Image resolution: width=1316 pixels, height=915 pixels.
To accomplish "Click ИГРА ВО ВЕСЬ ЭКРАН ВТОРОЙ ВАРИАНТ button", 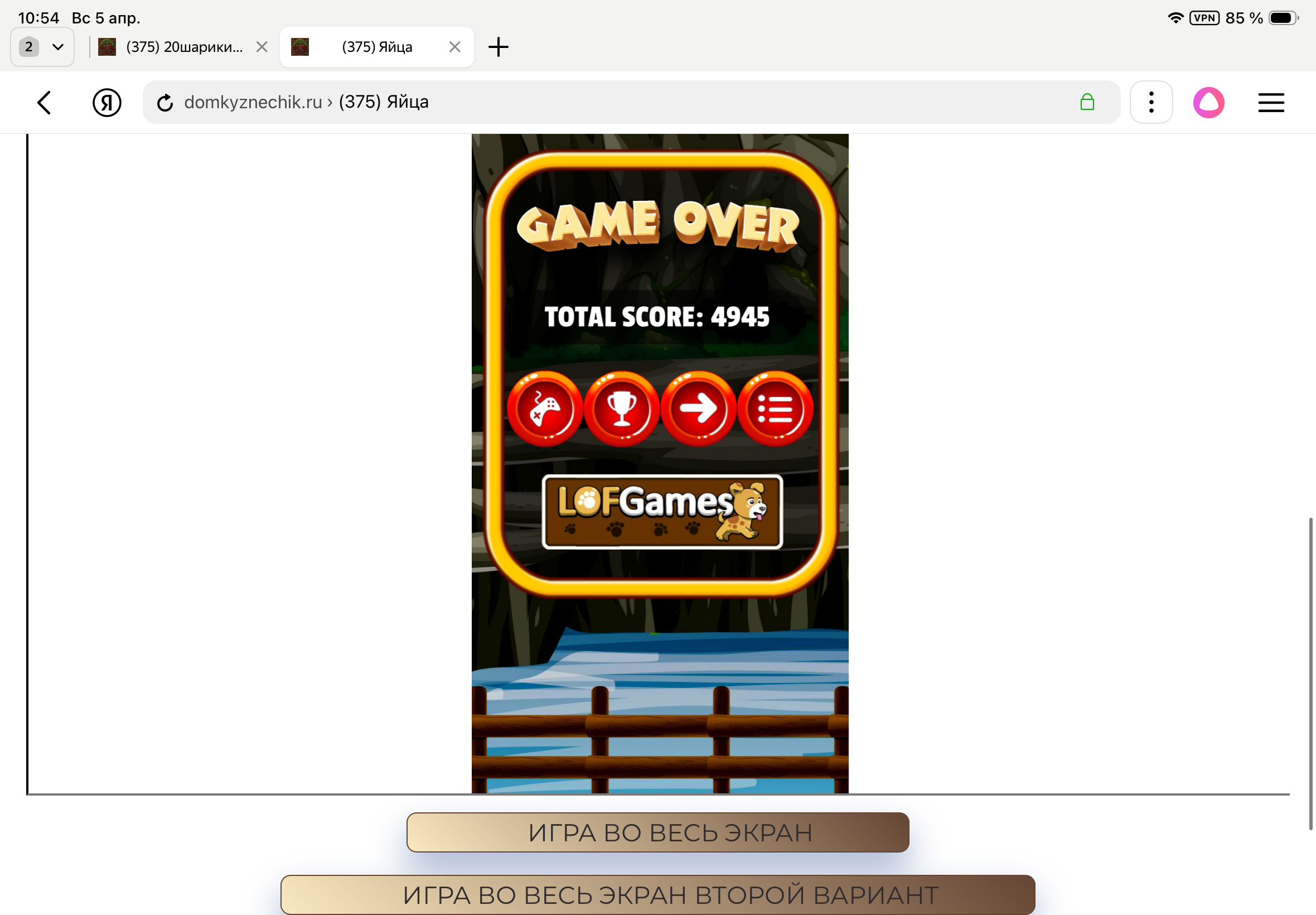I will click(657, 894).
